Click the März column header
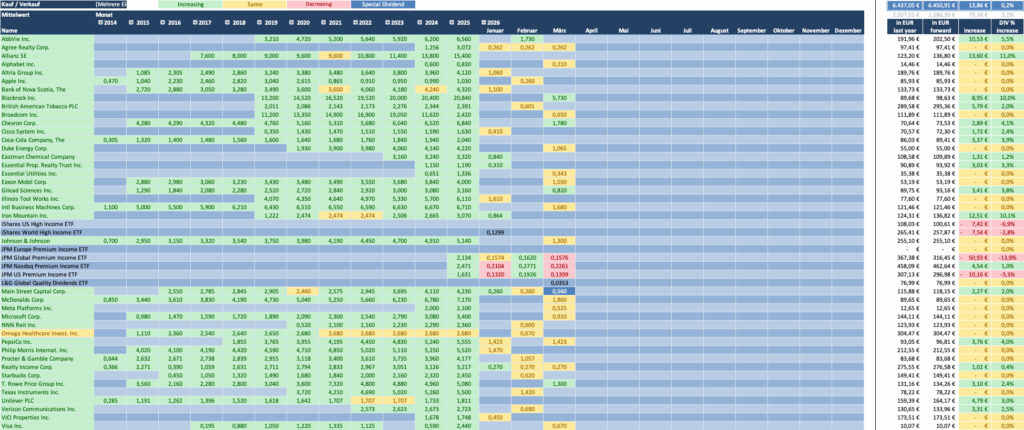 (x=558, y=31)
